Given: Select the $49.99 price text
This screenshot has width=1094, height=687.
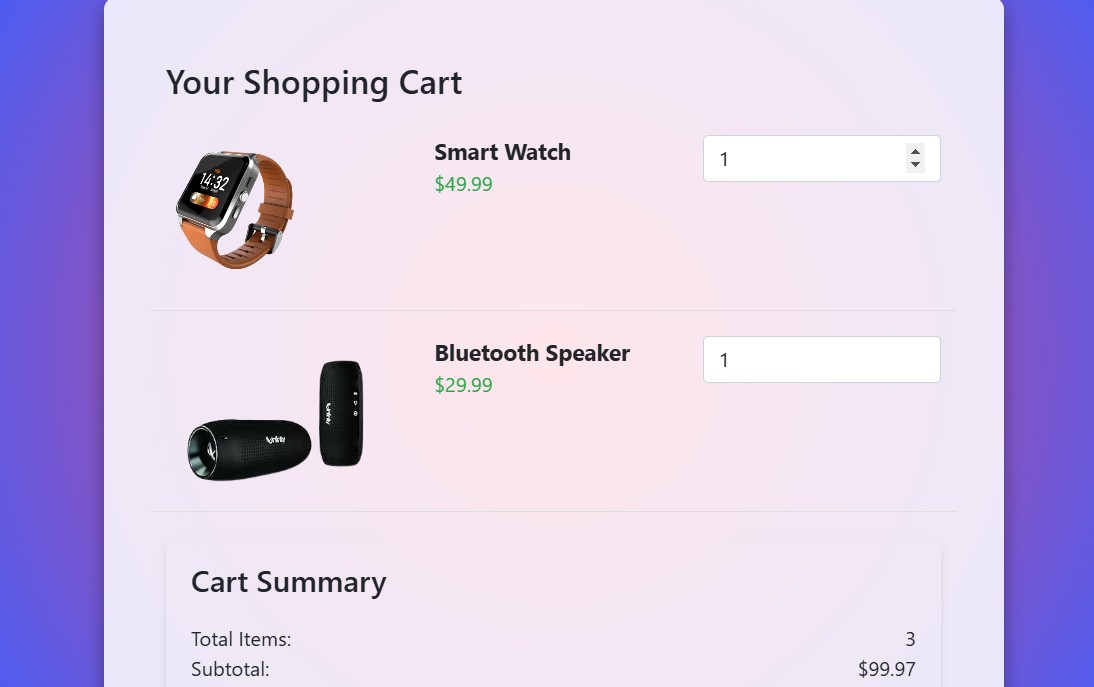Looking at the screenshot, I should pyautogui.click(x=463, y=184).
